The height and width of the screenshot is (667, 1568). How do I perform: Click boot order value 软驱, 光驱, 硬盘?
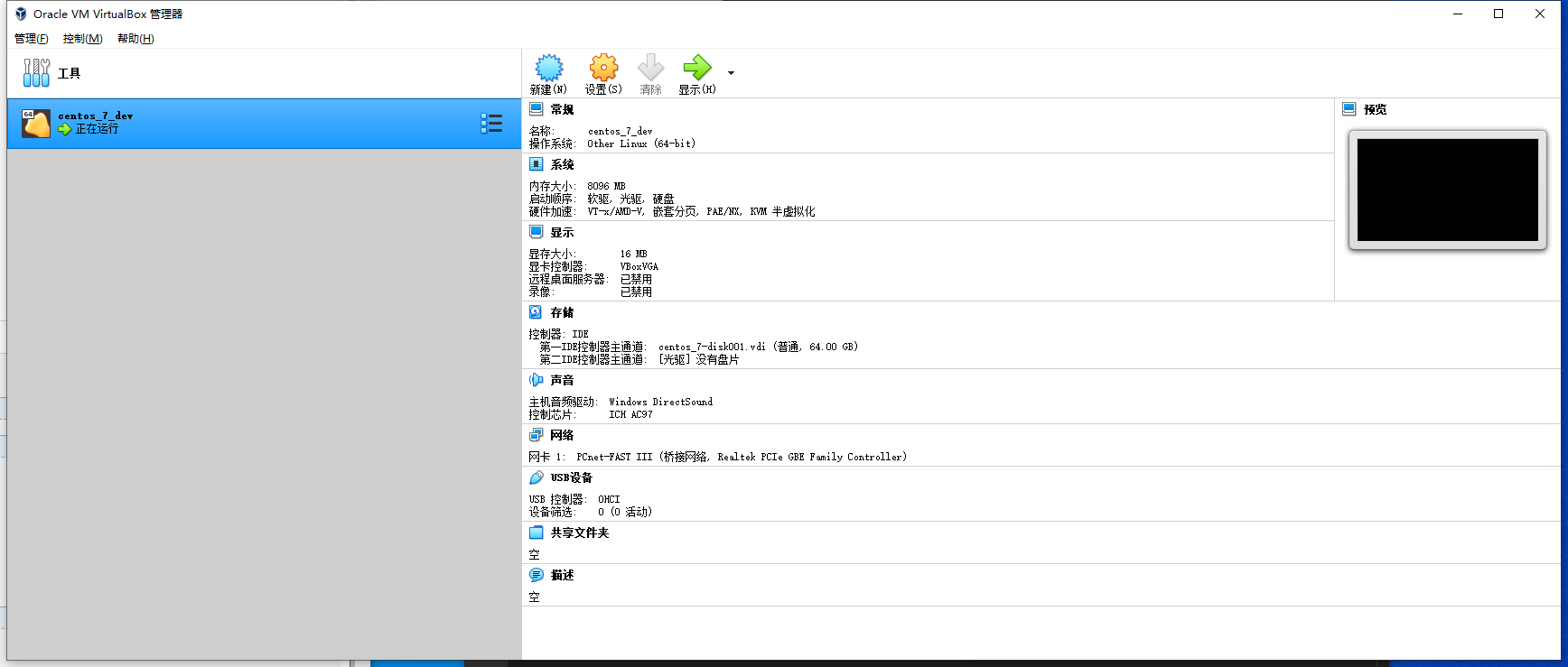[x=630, y=199]
